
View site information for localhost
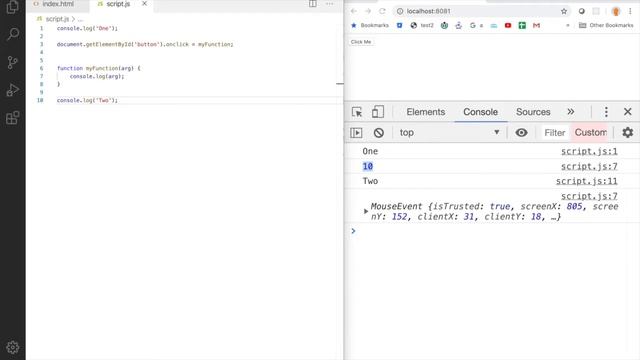[x=400, y=11]
